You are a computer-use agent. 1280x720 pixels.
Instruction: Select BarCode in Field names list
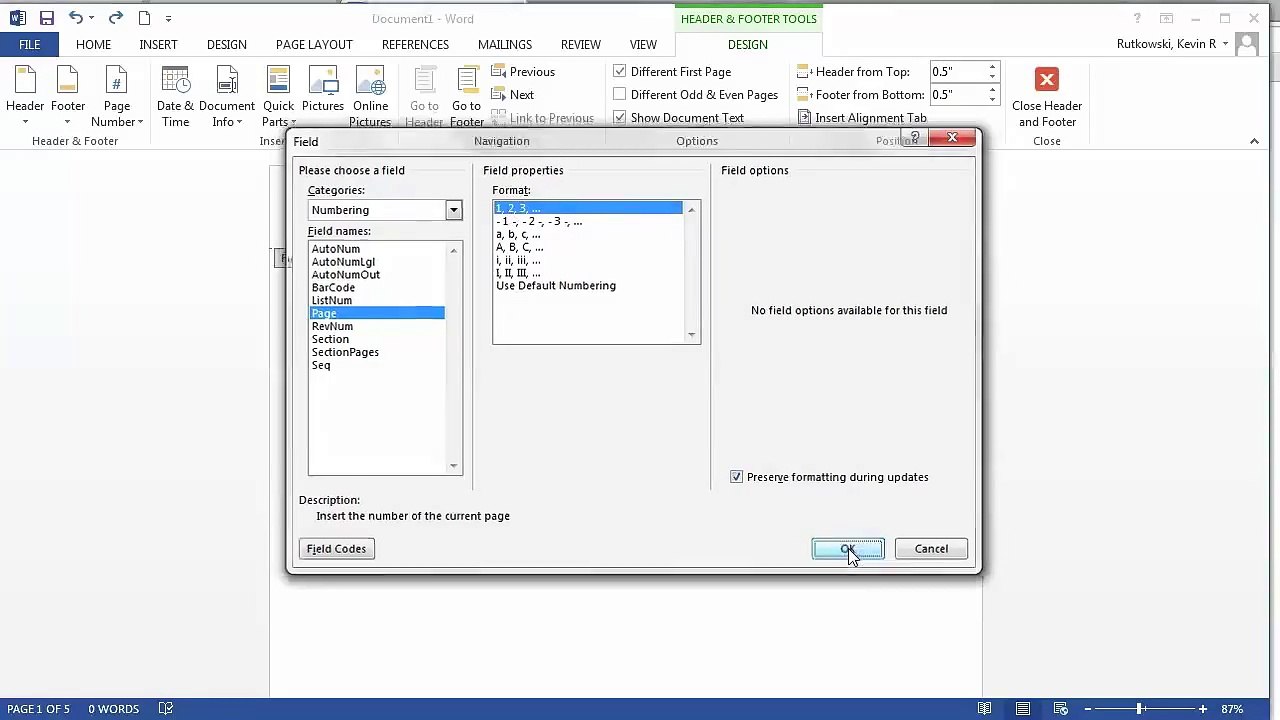[x=333, y=288]
